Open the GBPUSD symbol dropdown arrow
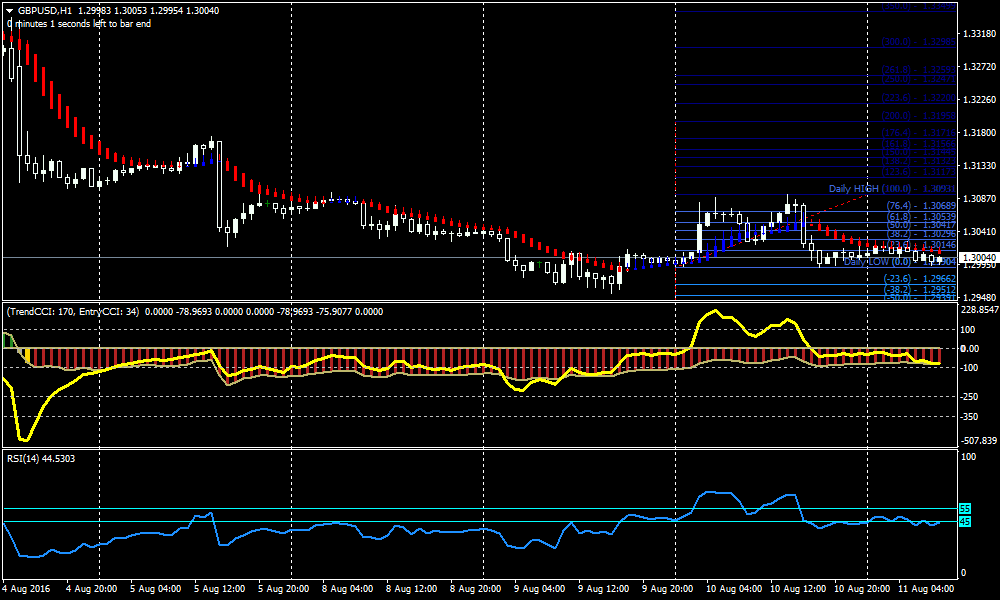 pyautogui.click(x=10, y=11)
